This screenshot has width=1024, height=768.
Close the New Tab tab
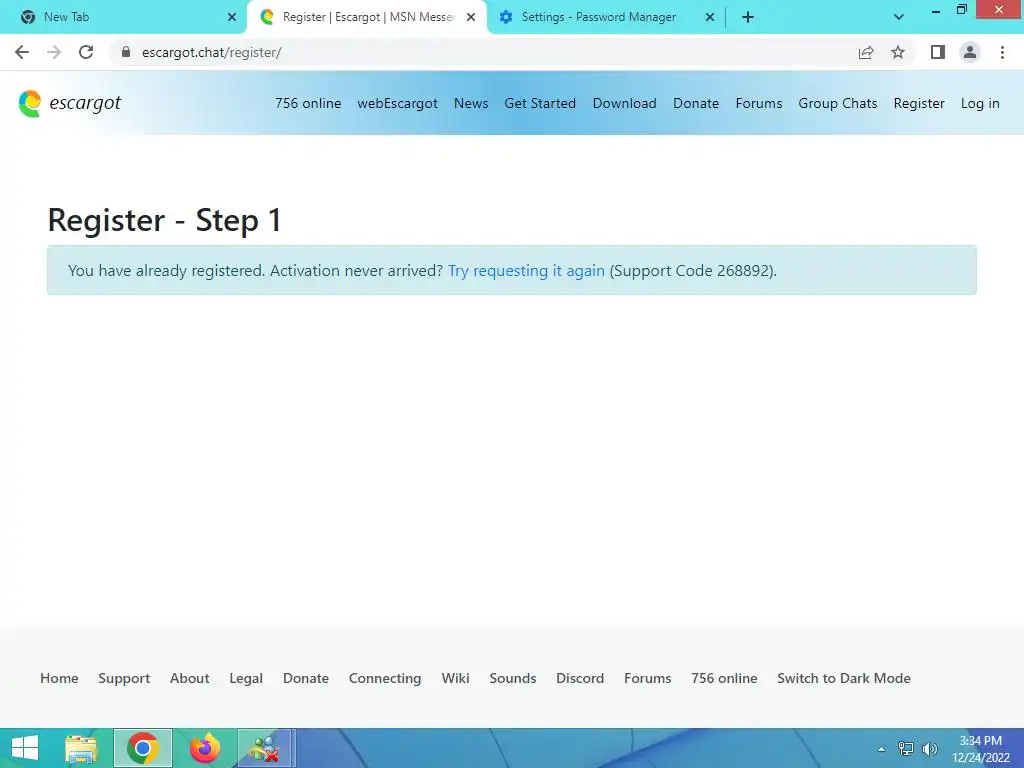coord(232,17)
